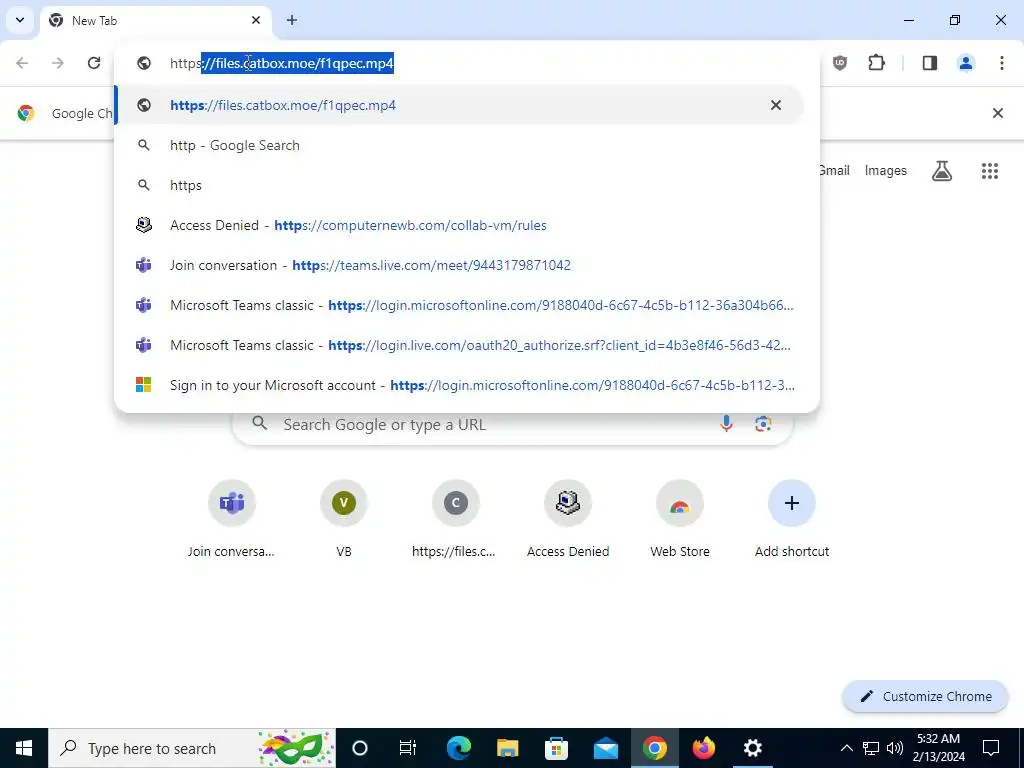Open the Access Denied shortcut tile
The height and width of the screenshot is (768, 1024).
point(568,519)
